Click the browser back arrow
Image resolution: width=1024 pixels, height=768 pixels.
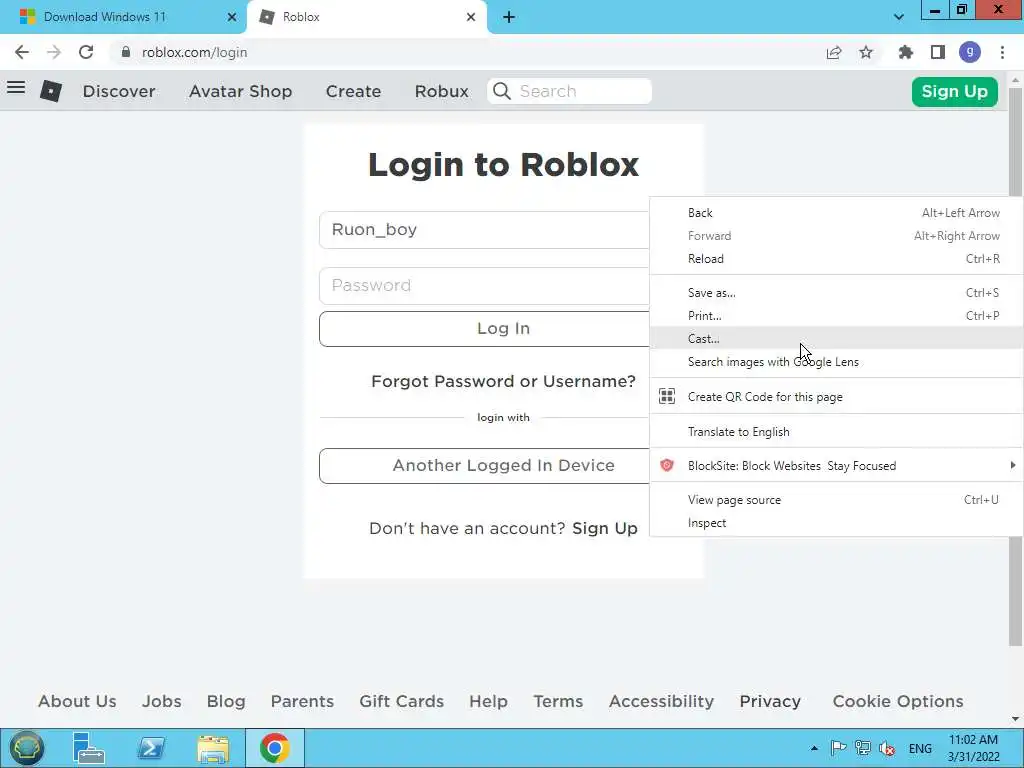22,52
